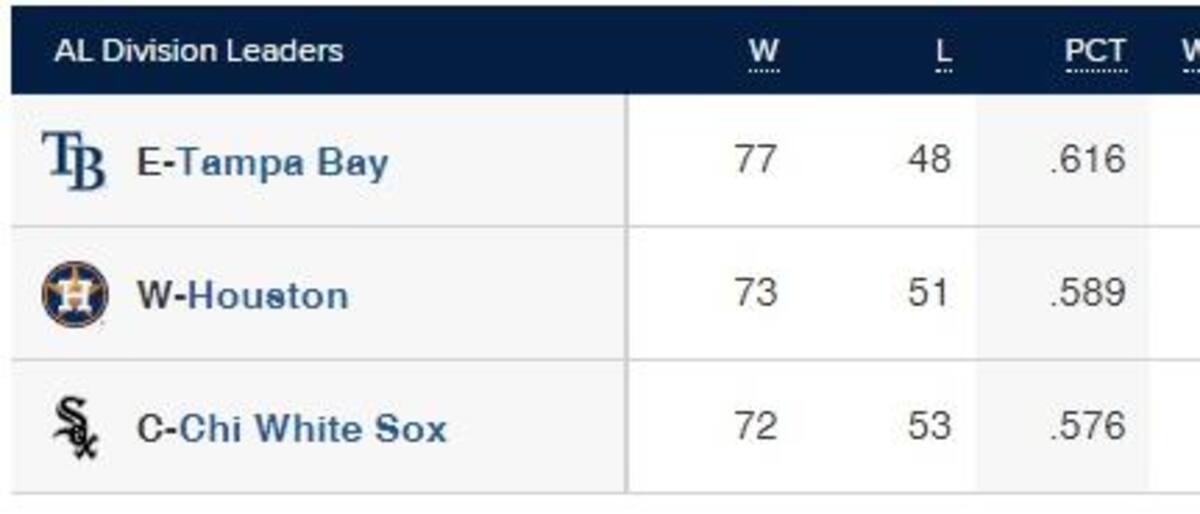Click the Houston Astros logo
The height and width of the screenshot is (514, 1200).
75,294
